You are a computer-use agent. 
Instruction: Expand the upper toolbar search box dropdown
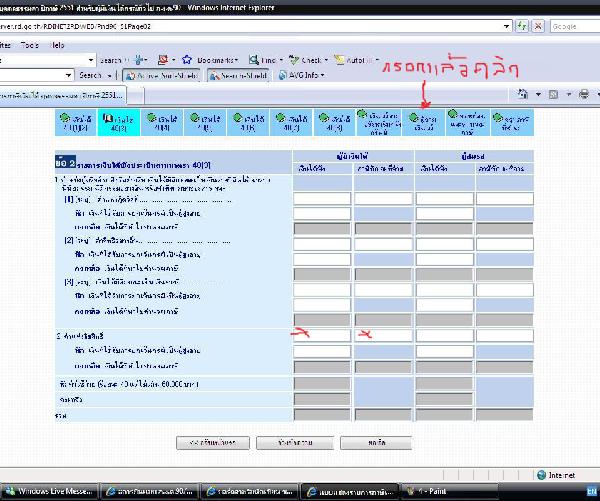91,60
